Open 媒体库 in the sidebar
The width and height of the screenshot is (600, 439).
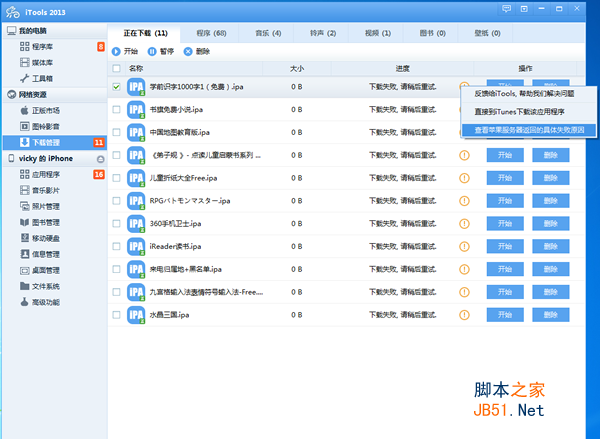[55, 62]
